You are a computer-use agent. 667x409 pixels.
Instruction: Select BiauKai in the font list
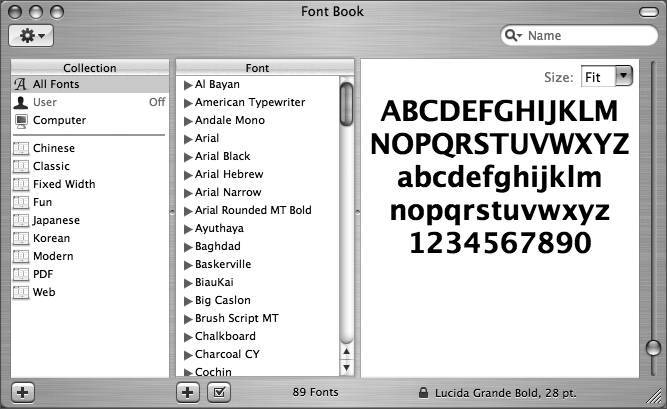pos(214,282)
